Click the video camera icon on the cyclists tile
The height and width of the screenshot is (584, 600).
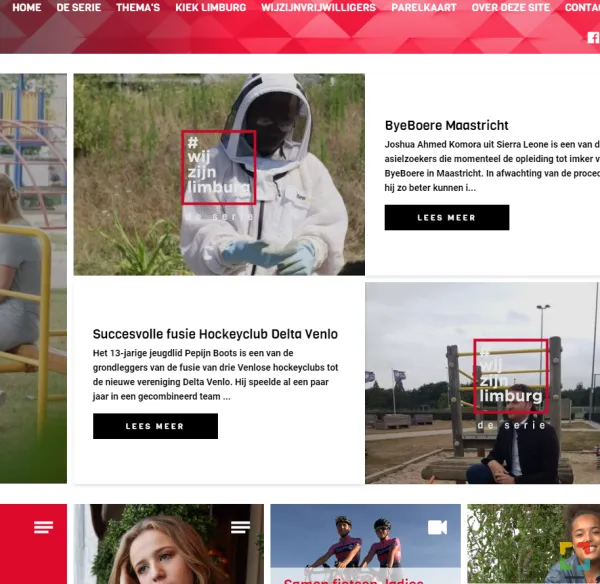coord(437,527)
